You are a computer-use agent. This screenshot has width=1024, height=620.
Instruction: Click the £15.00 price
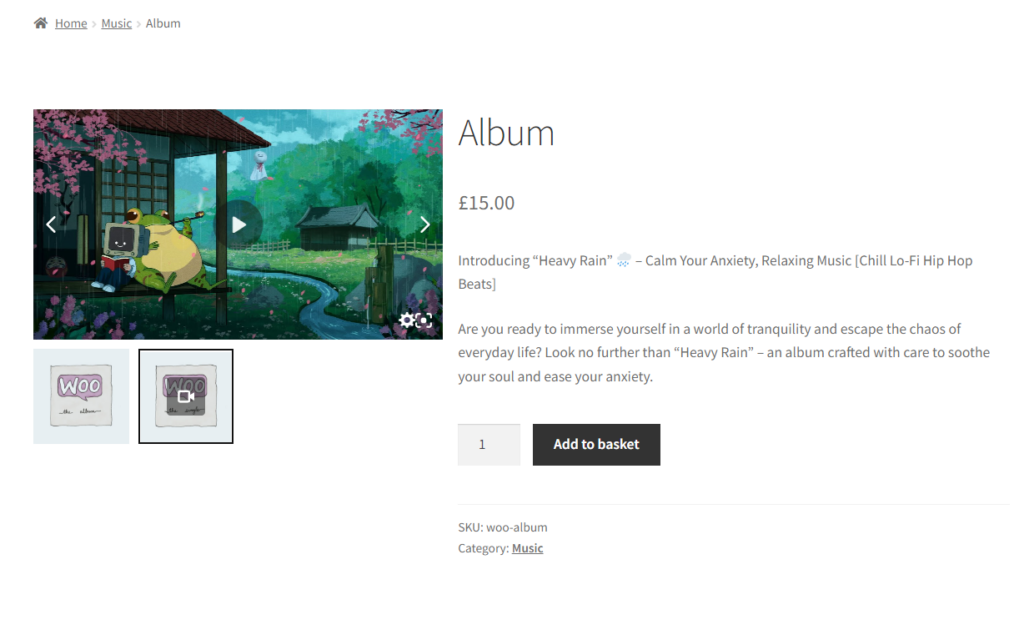point(486,203)
